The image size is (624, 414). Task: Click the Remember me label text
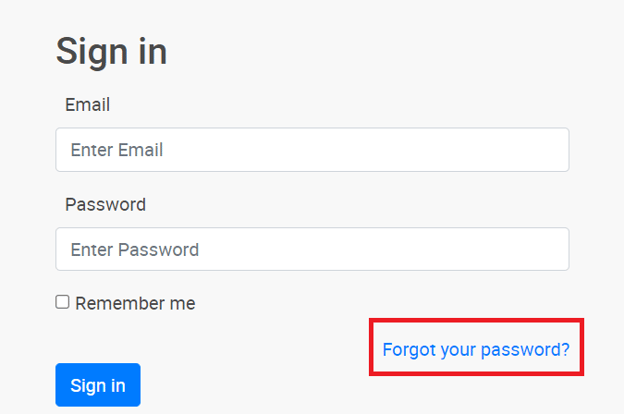(135, 303)
